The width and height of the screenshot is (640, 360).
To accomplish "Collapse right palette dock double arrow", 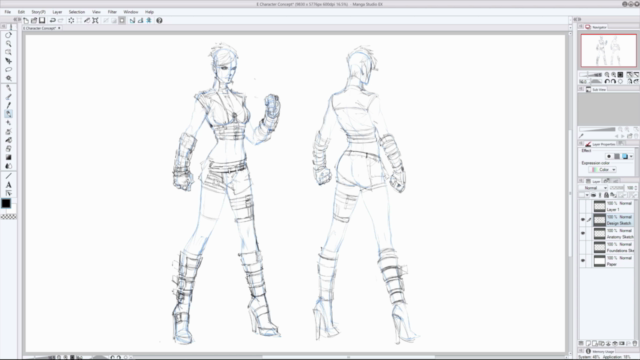I will pyautogui.click(x=577, y=19).
